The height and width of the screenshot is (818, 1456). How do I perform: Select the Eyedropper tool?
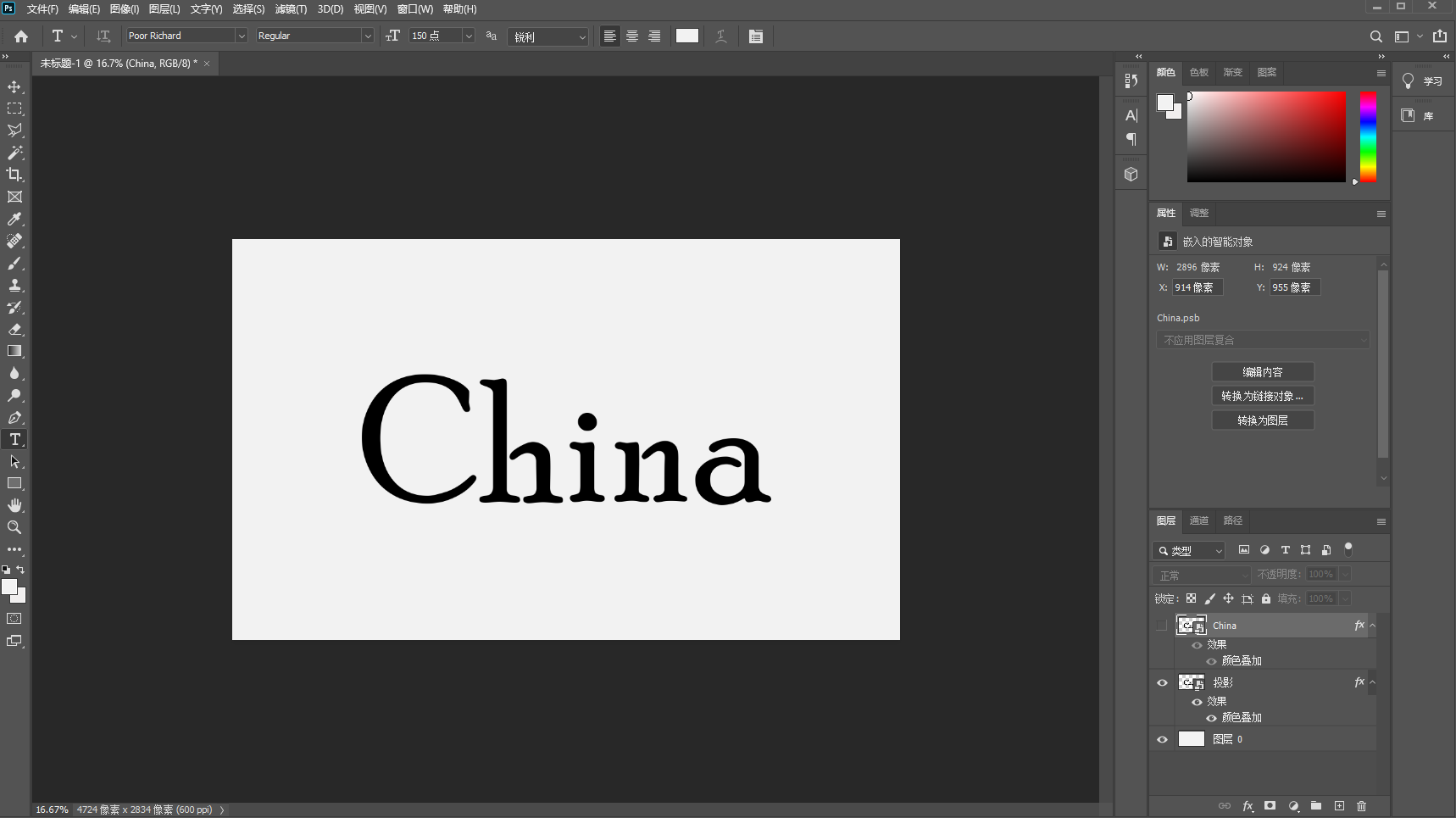[14, 219]
